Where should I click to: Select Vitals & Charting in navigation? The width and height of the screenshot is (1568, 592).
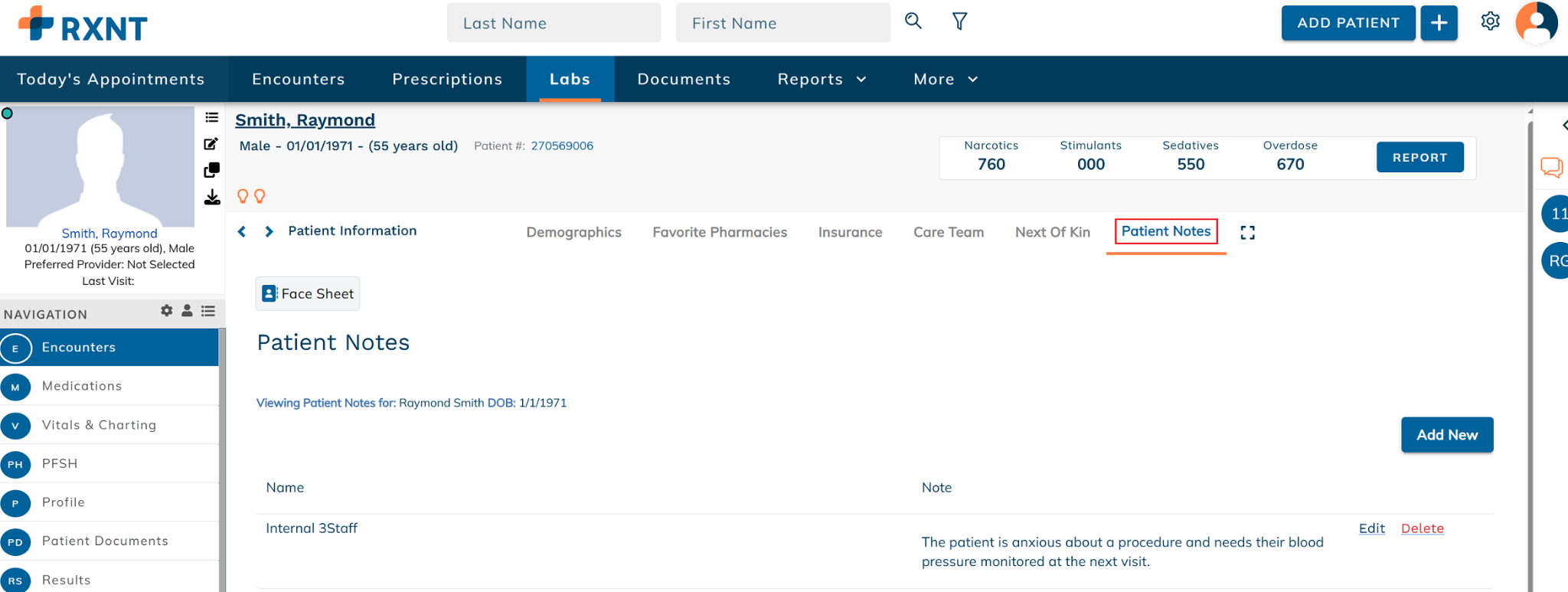point(109,425)
